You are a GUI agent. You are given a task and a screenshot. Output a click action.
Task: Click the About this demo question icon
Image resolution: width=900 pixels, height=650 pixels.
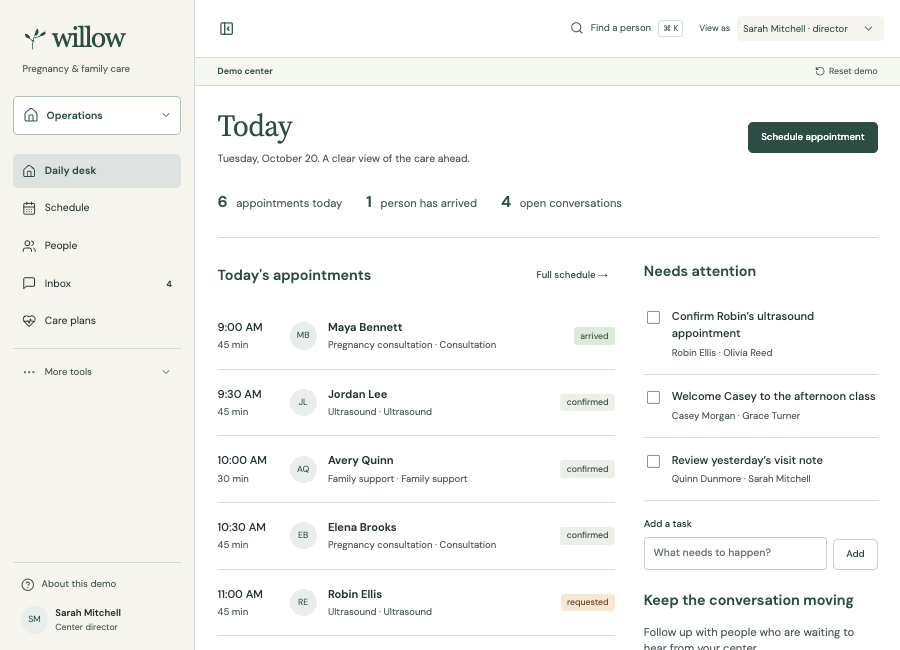[x=28, y=585]
